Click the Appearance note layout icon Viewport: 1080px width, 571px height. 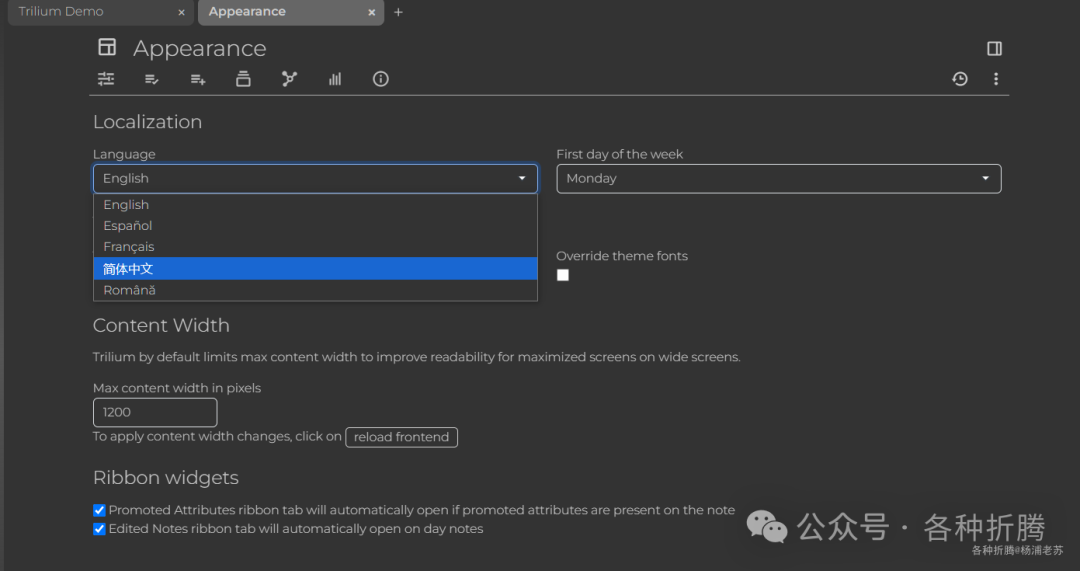pyautogui.click(x=107, y=47)
